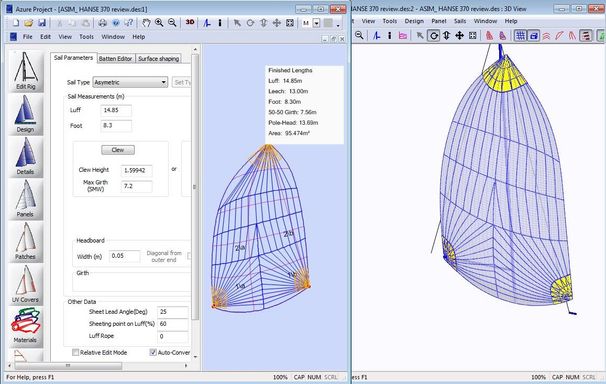Open the Tools menu in Azure Project
This screenshot has height=384, width=606.
coord(87,37)
